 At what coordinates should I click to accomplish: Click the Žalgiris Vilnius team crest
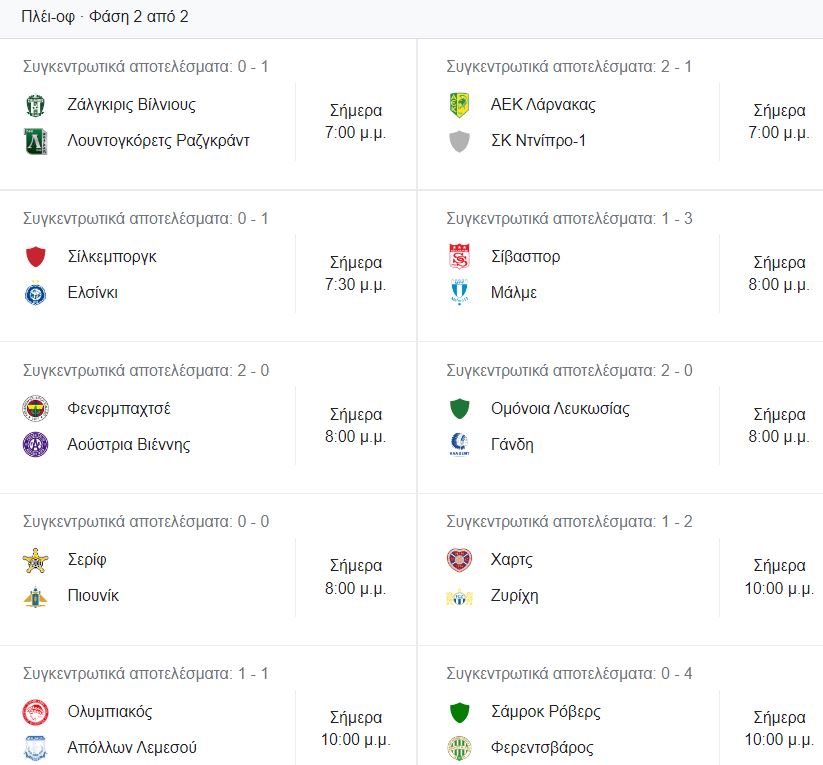tap(35, 105)
